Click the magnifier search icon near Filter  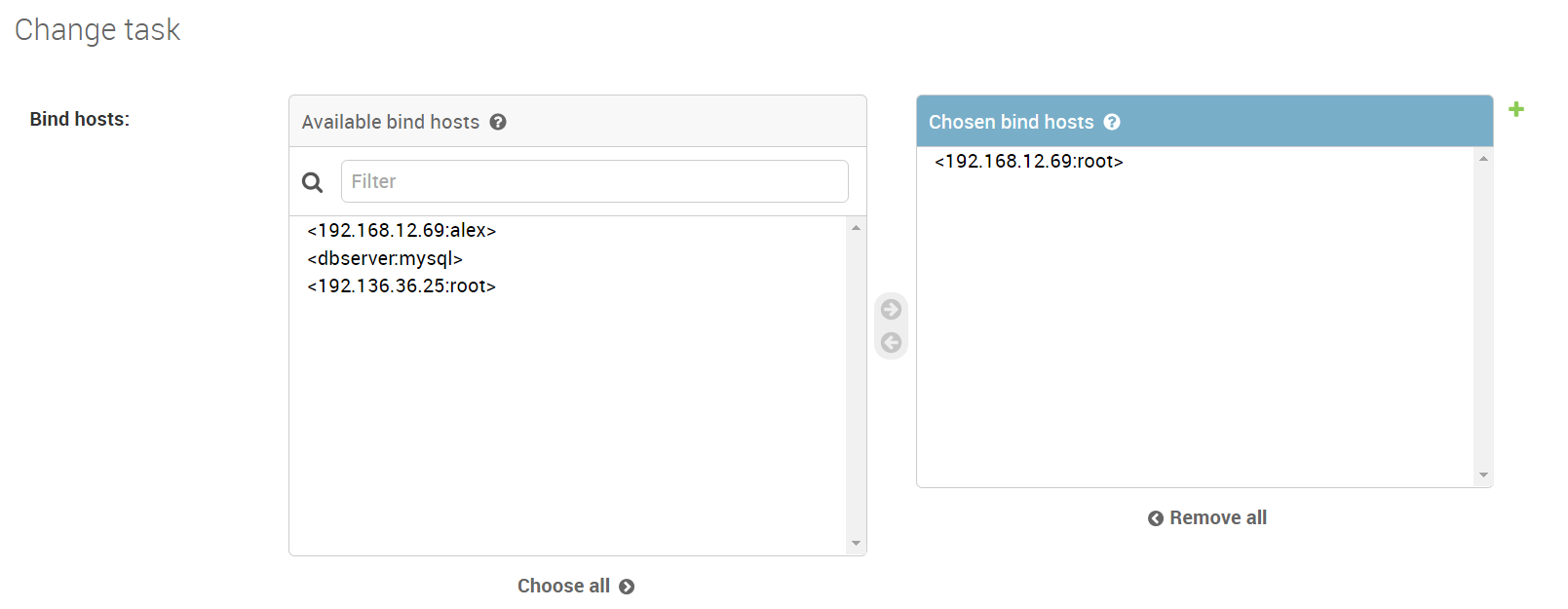click(313, 182)
